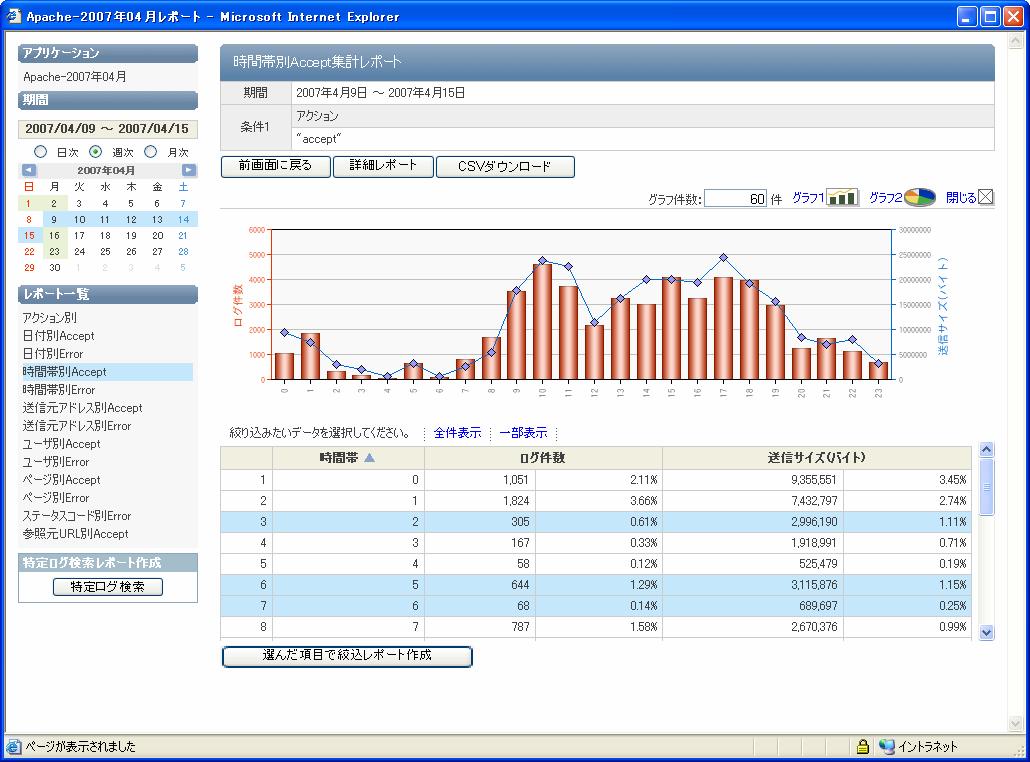Viewport: 1030px width, 762px height.
Task: Sort by the 時間帯 column arrow
Action: [369, 458]
